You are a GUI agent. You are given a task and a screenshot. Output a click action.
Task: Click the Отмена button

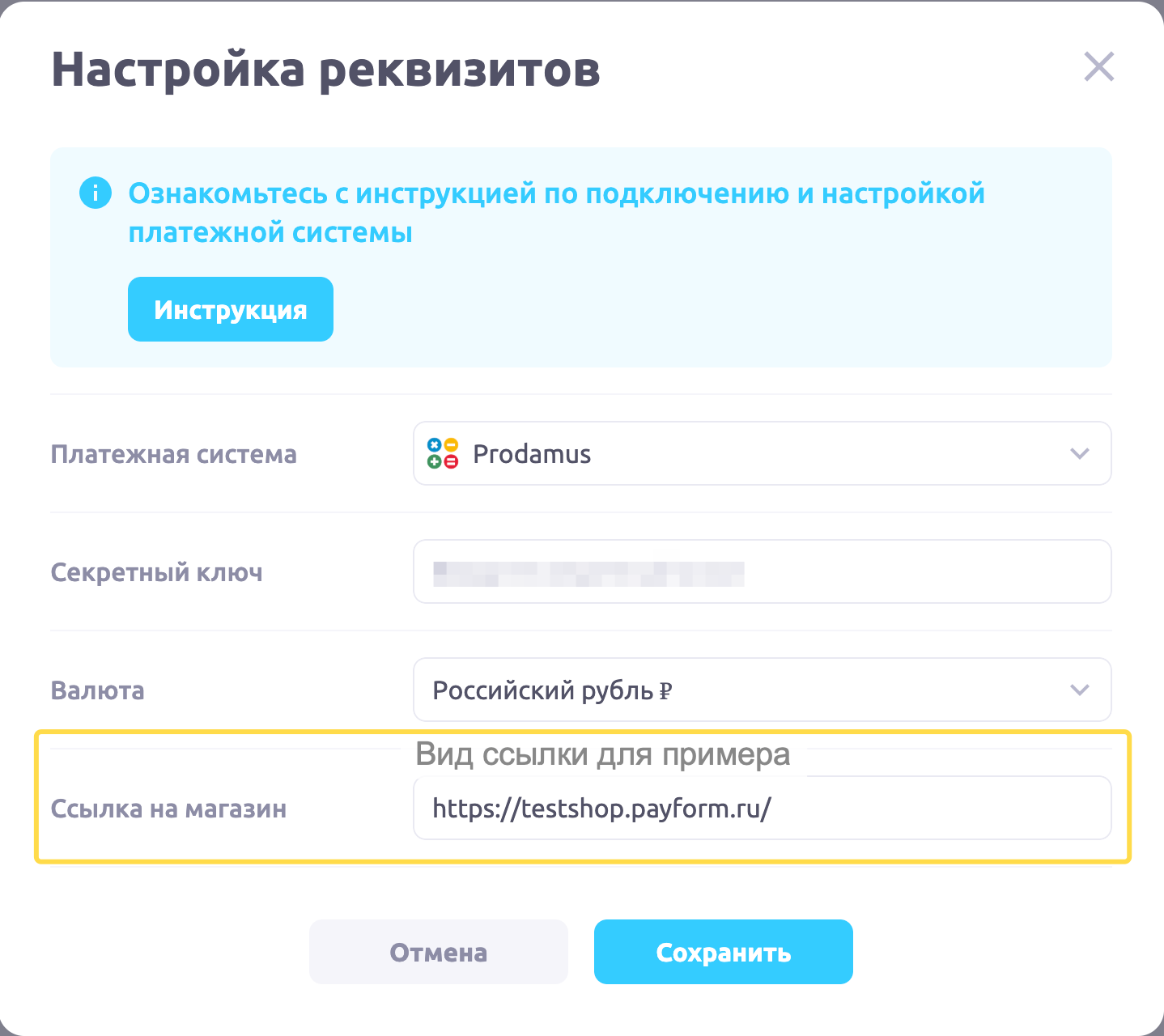point(438,952)
